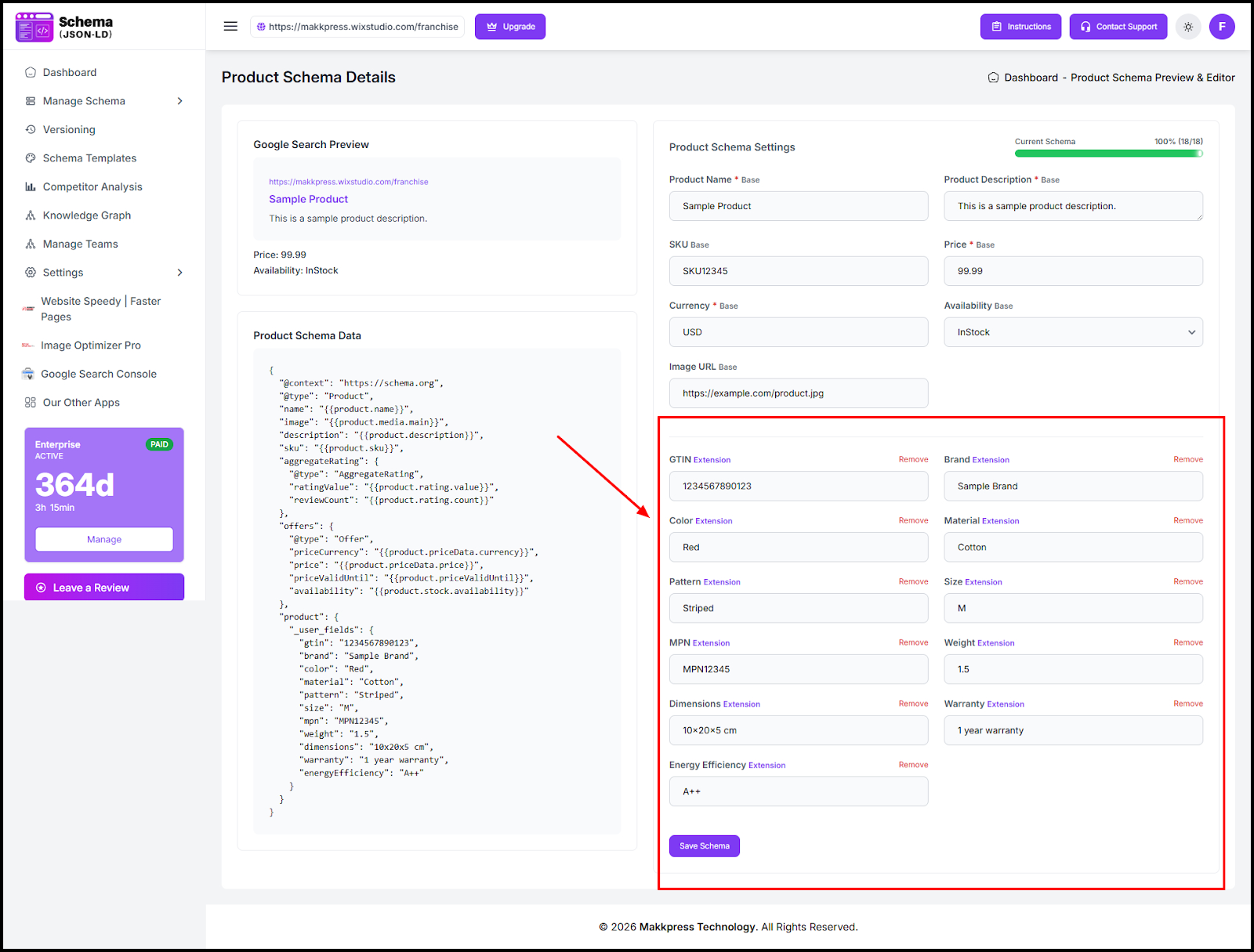This screenshot has width=1254, height=952.
Task: Open the Availability dropdown
Action: pos(1073,332)
